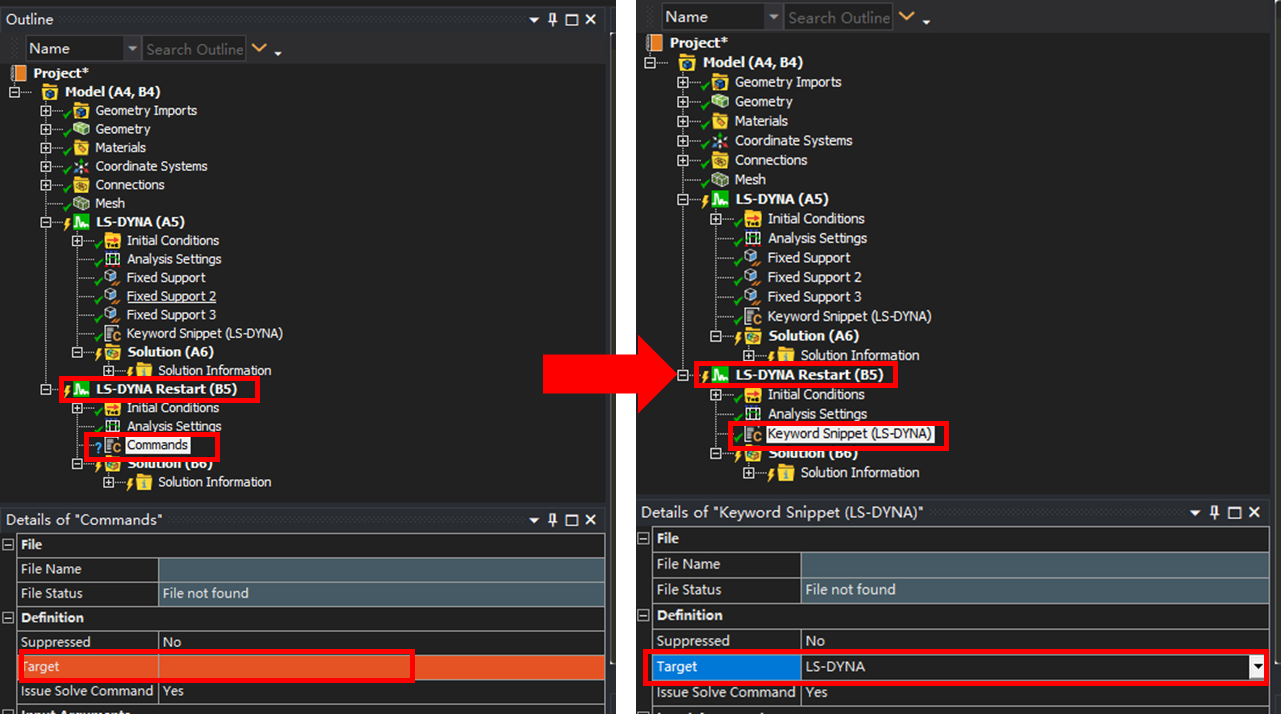Pin the Details of "Keyword Snippet" panel
The width and height of the screenshot is (1281, 714).
click(1215, 512)
